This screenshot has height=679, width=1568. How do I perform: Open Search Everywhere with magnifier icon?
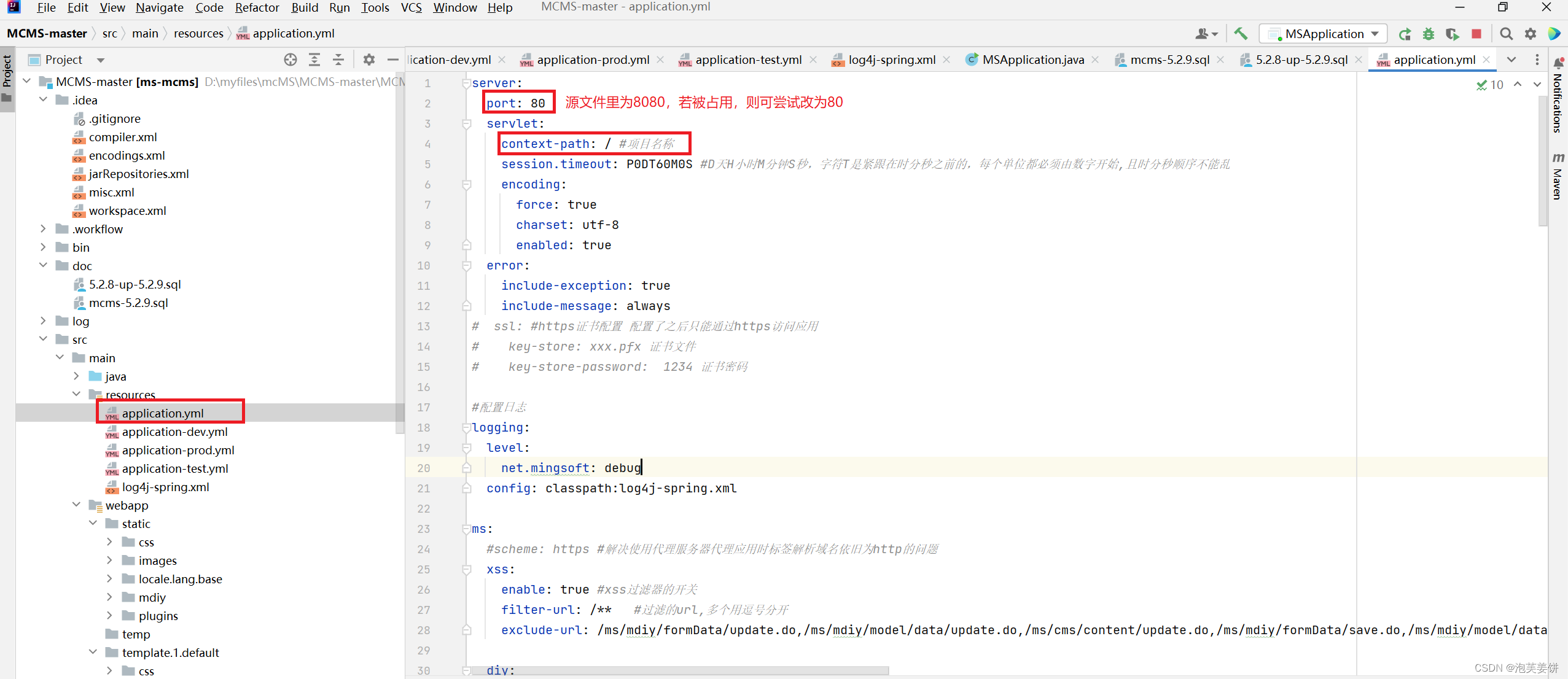click(1506, 34)
